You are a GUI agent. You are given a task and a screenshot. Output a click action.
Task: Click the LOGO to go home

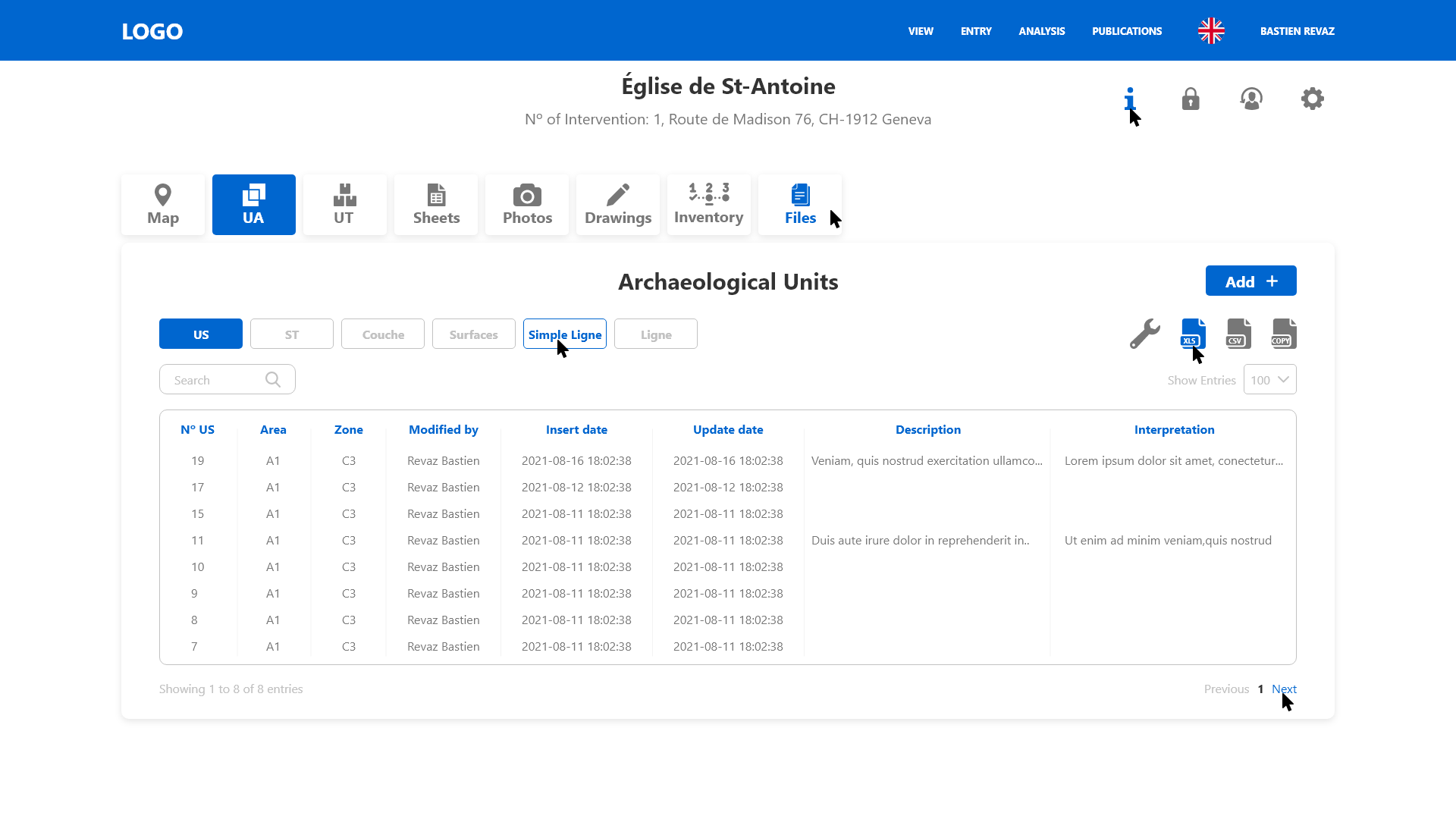152,31
